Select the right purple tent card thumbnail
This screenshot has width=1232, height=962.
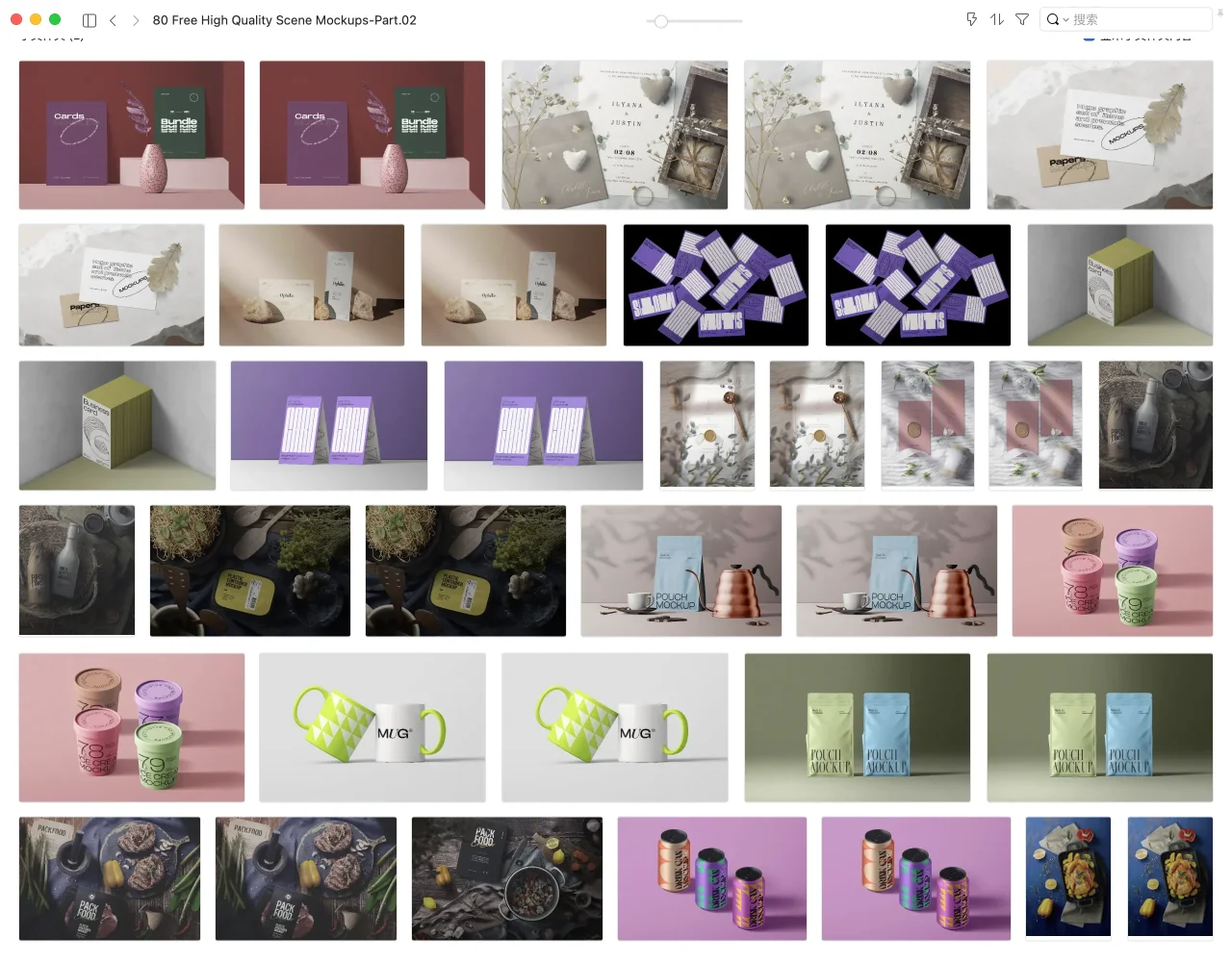(544, 425)
